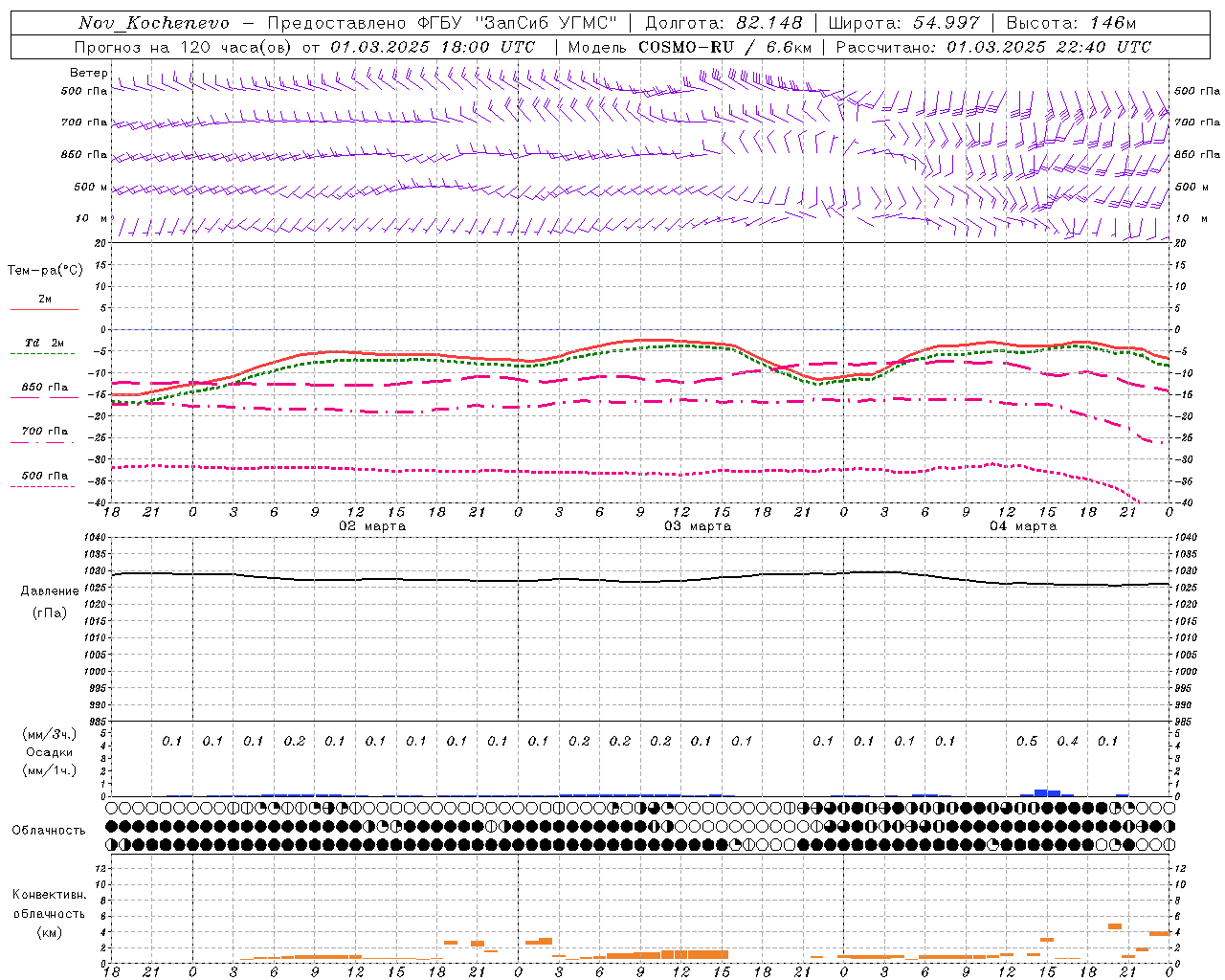Click the '700 гПа' temperature legend dash-dot line

point(44,442)
